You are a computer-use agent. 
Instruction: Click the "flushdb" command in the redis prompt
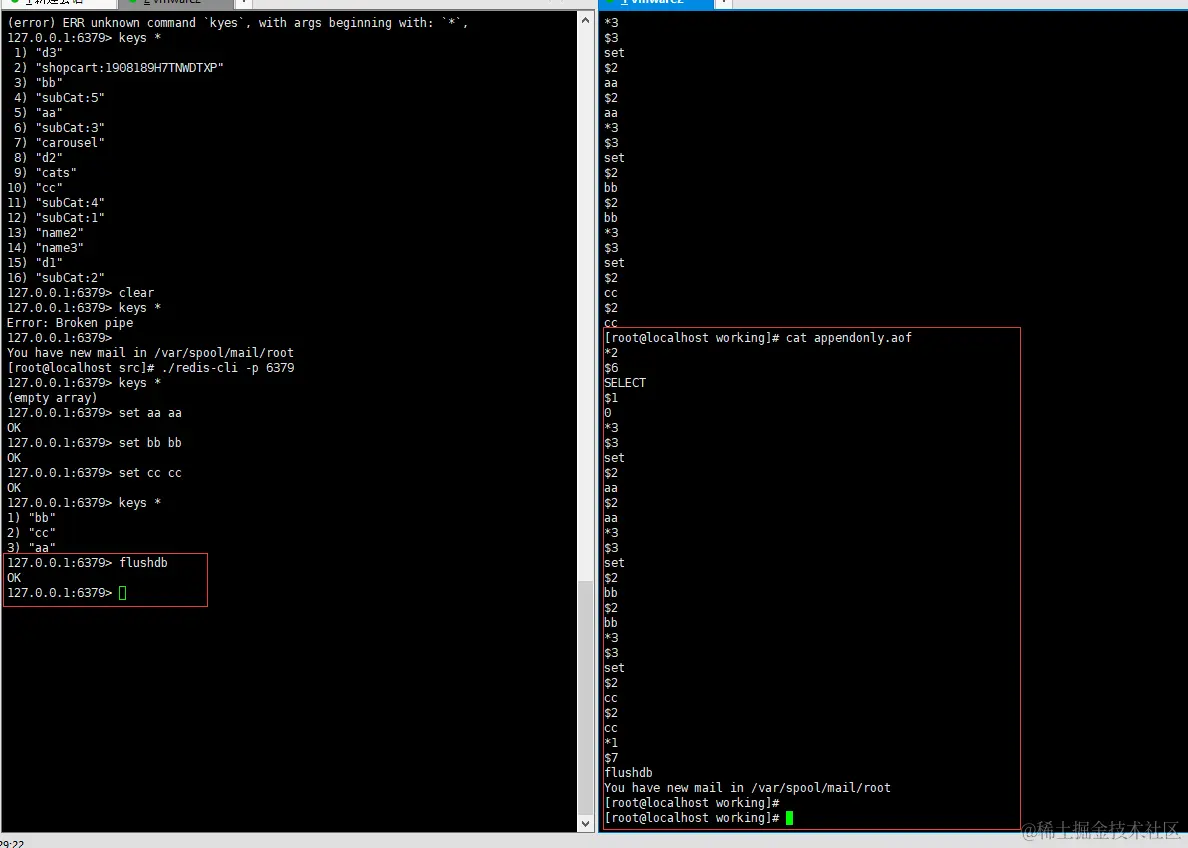(x=143, y=562)
